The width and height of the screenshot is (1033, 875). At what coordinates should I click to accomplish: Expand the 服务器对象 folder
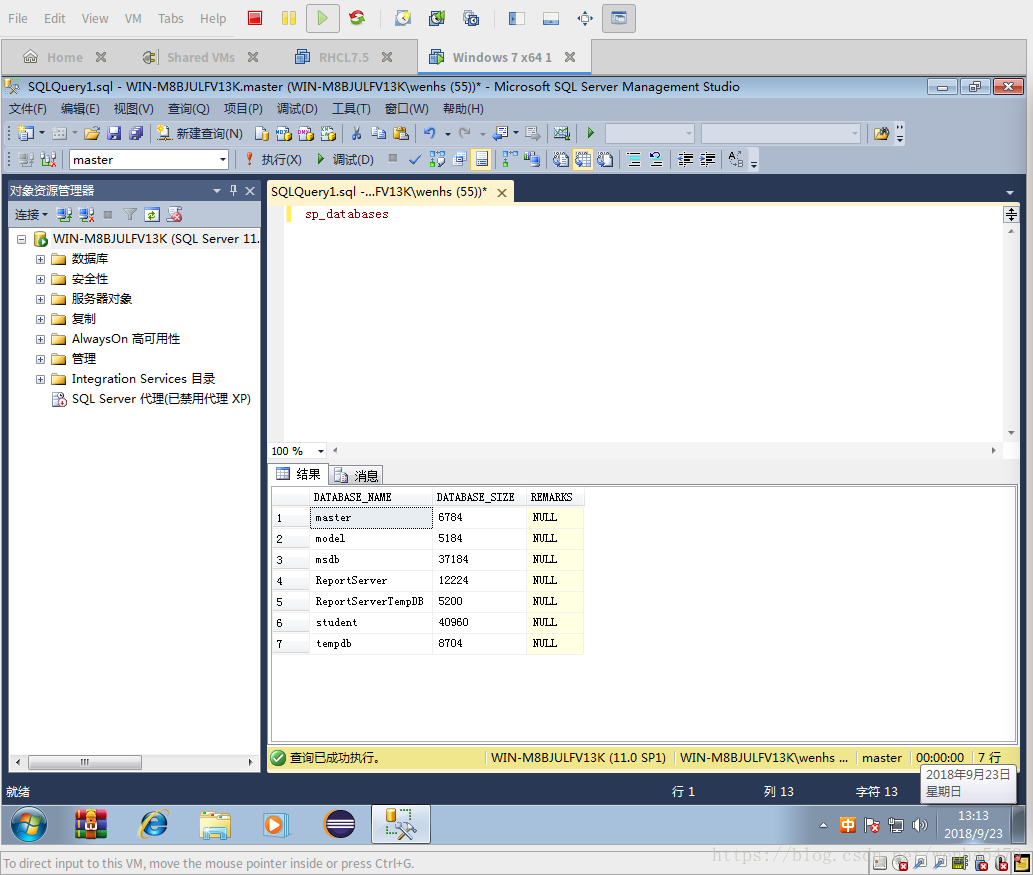click(40, 300)
